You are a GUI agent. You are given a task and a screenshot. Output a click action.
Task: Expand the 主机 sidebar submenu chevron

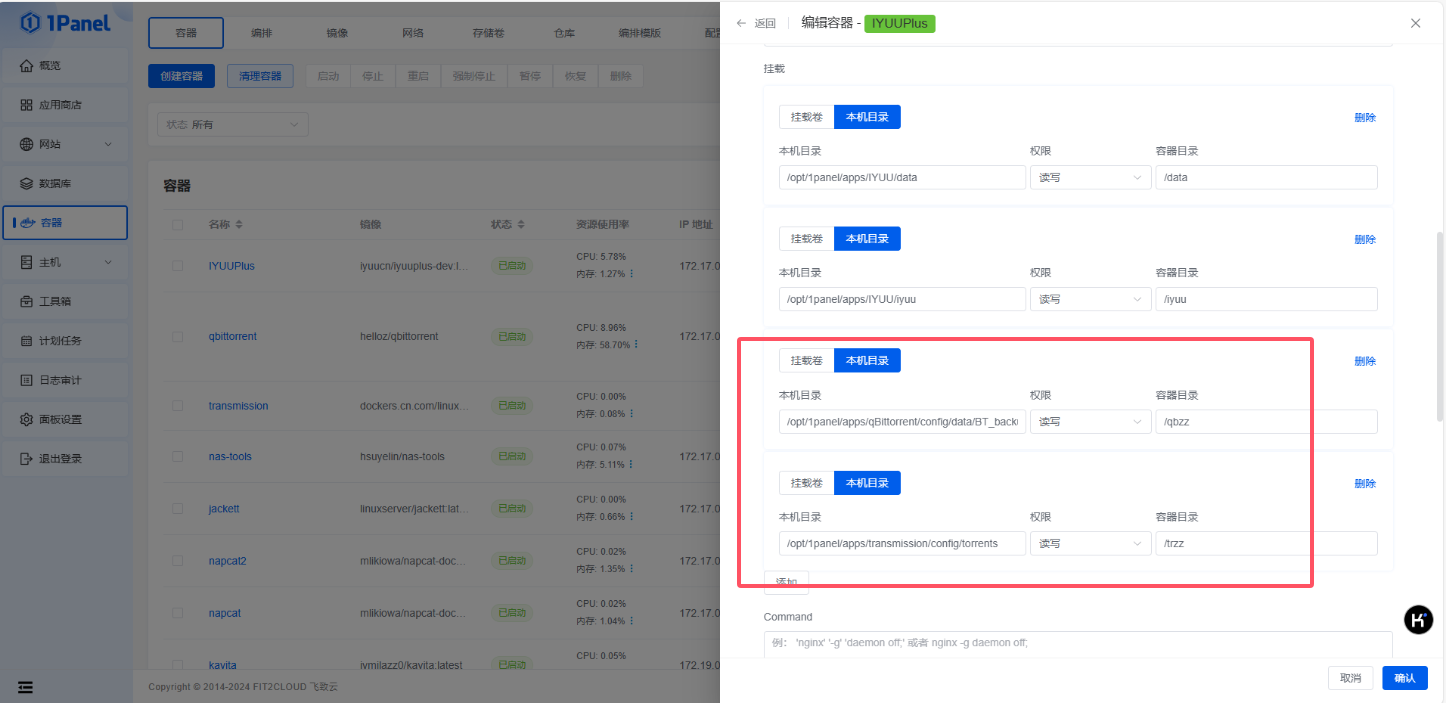[x=108, y=262]
